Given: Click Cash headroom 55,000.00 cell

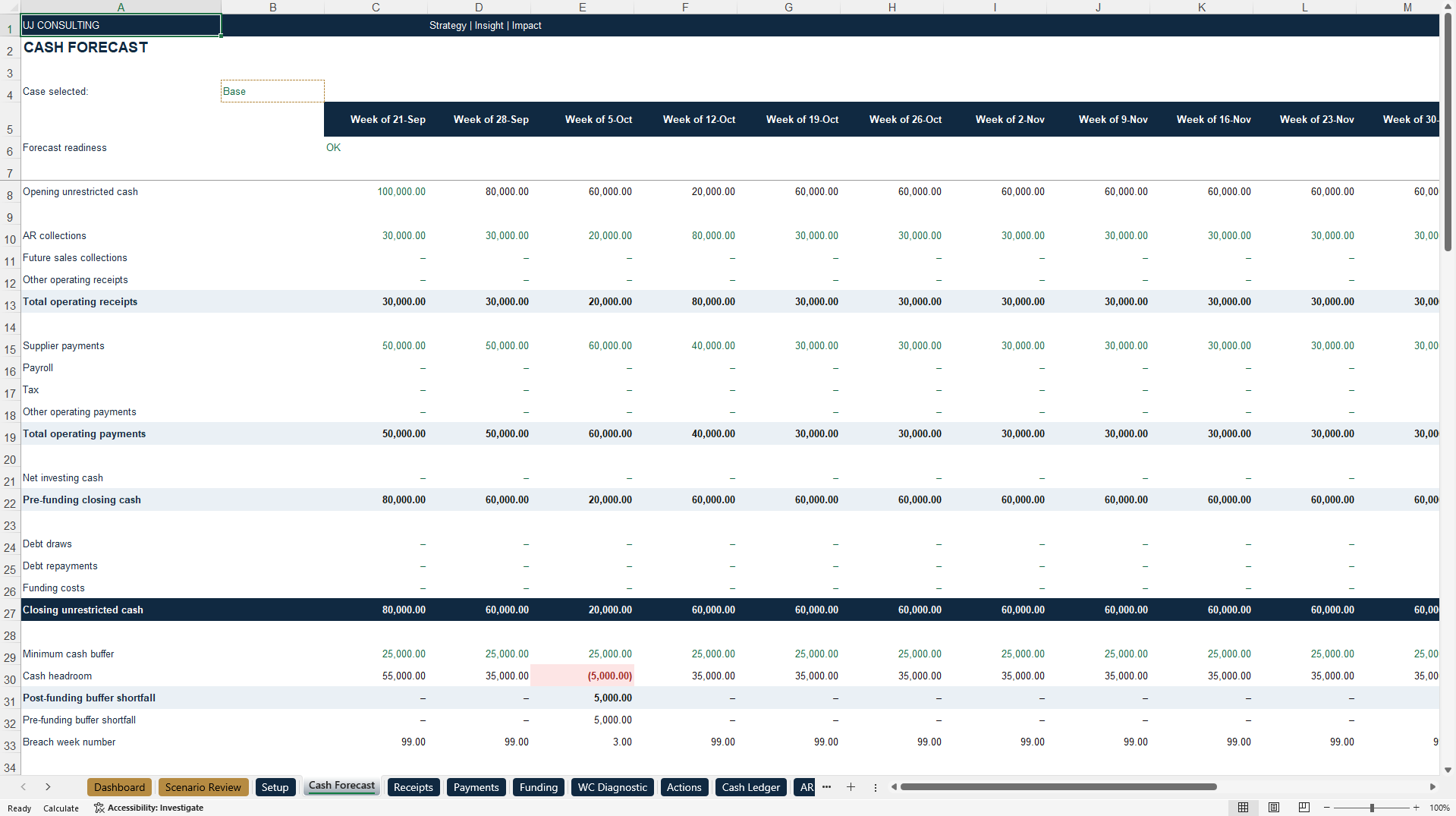Looking at the screenshot, I should (x=376, y=676).
